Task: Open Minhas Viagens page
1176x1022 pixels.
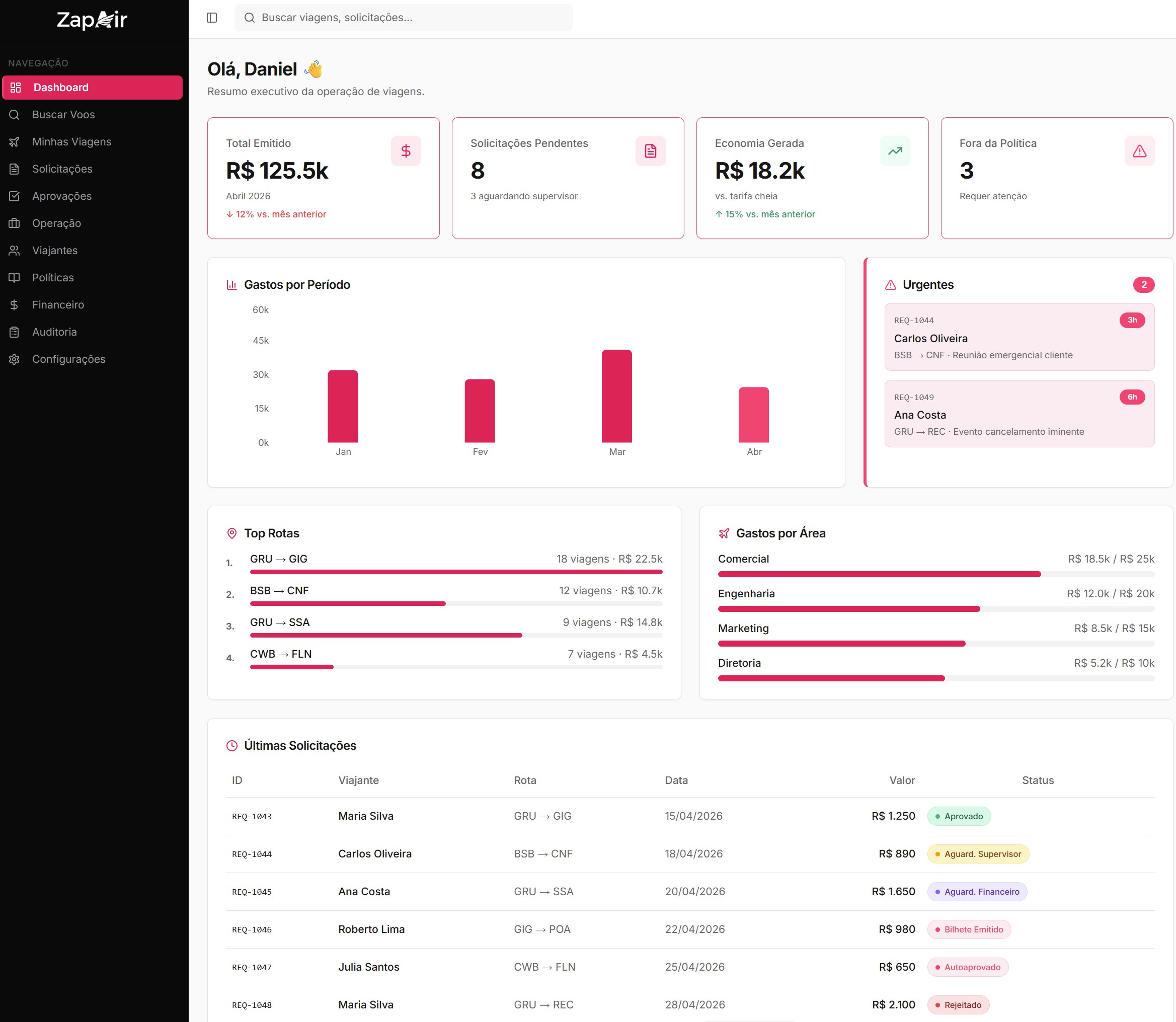Action: click(x=93, y=141)
